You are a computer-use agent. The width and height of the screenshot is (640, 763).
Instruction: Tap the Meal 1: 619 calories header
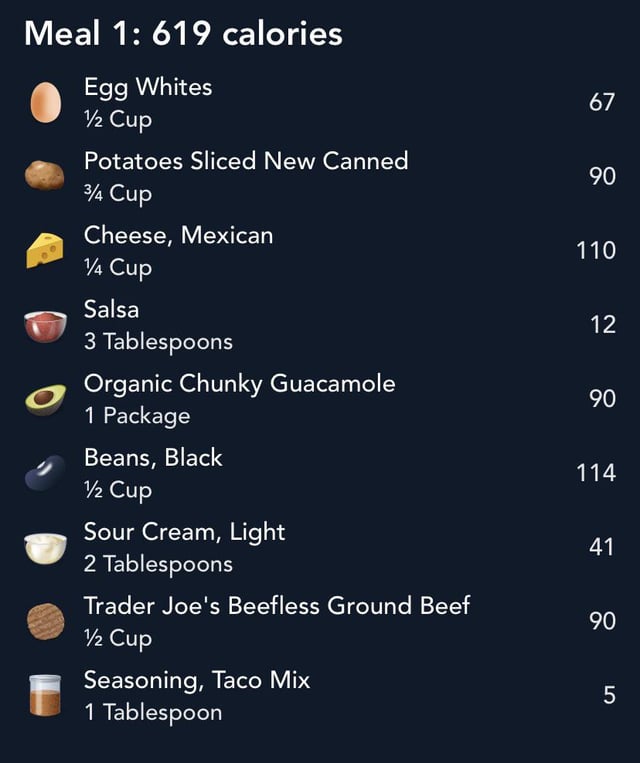coord(183,34)
